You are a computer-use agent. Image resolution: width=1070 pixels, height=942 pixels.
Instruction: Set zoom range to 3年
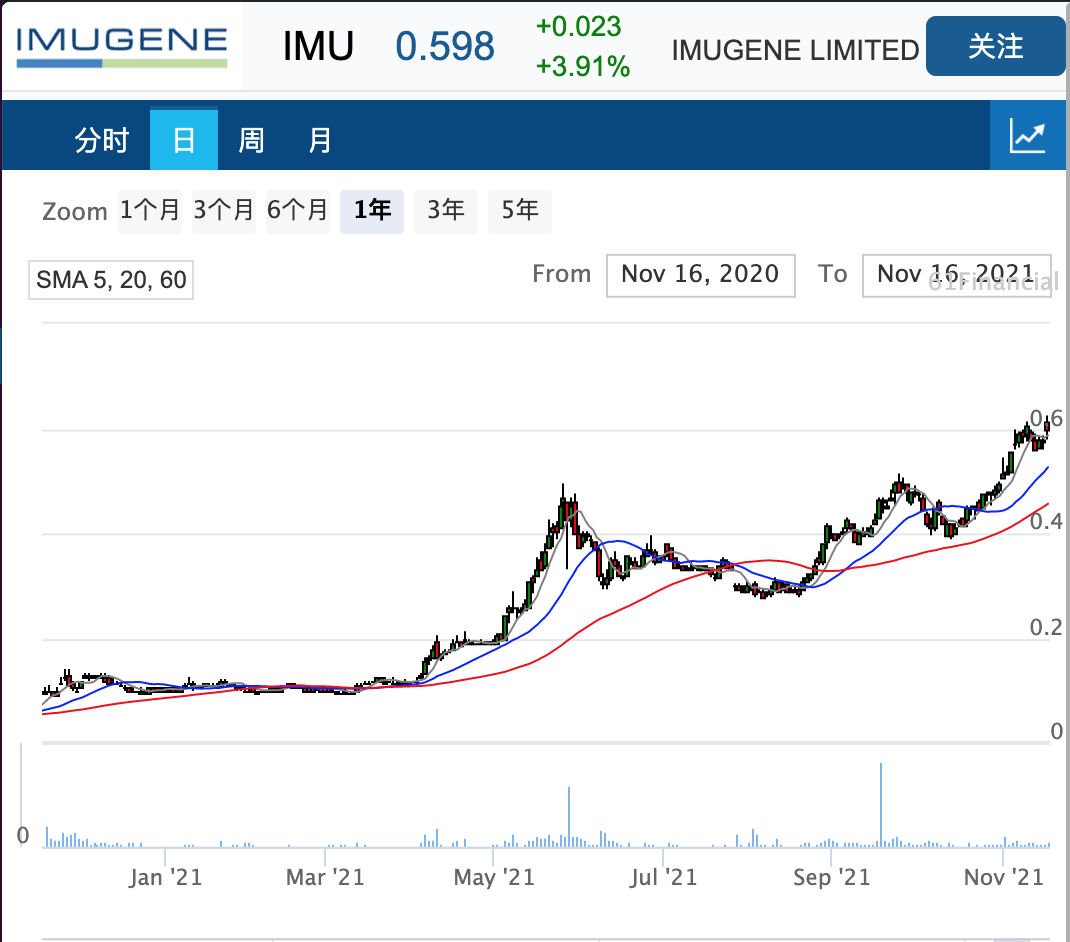446,210
